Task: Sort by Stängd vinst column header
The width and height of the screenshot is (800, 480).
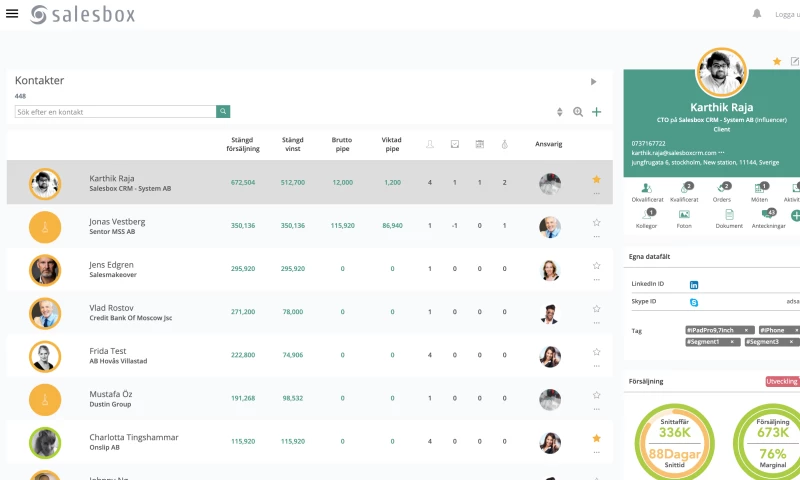Action: [293, 144]
